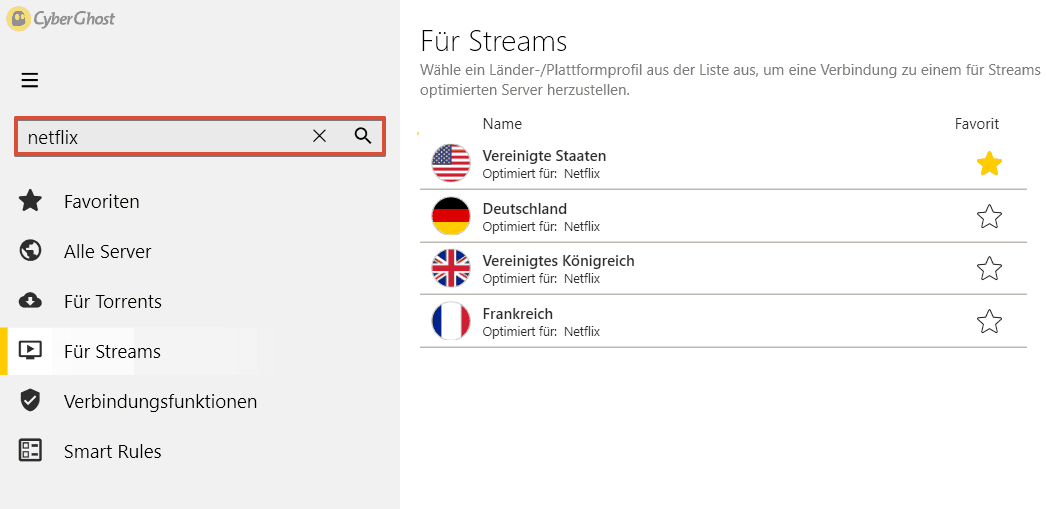Click 'Optimiert für: Netflix' under Frankreich
1046x509 pixels.
541,332
